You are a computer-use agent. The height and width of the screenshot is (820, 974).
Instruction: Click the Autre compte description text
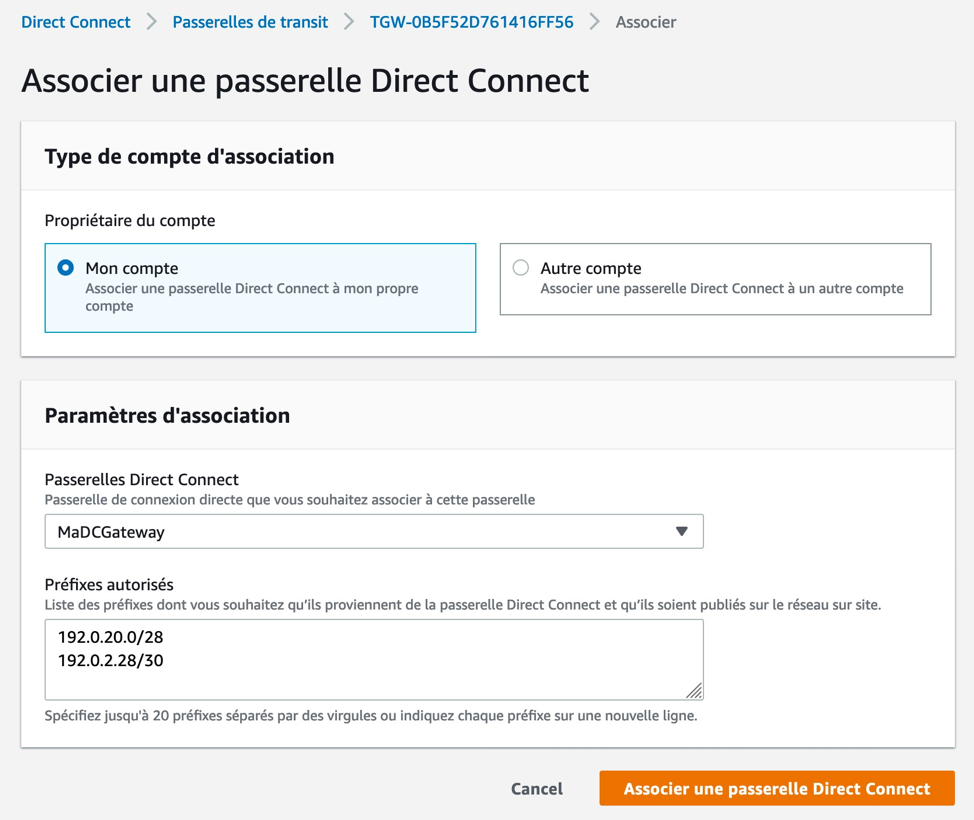pyautogui.click(x=721, y=289)
